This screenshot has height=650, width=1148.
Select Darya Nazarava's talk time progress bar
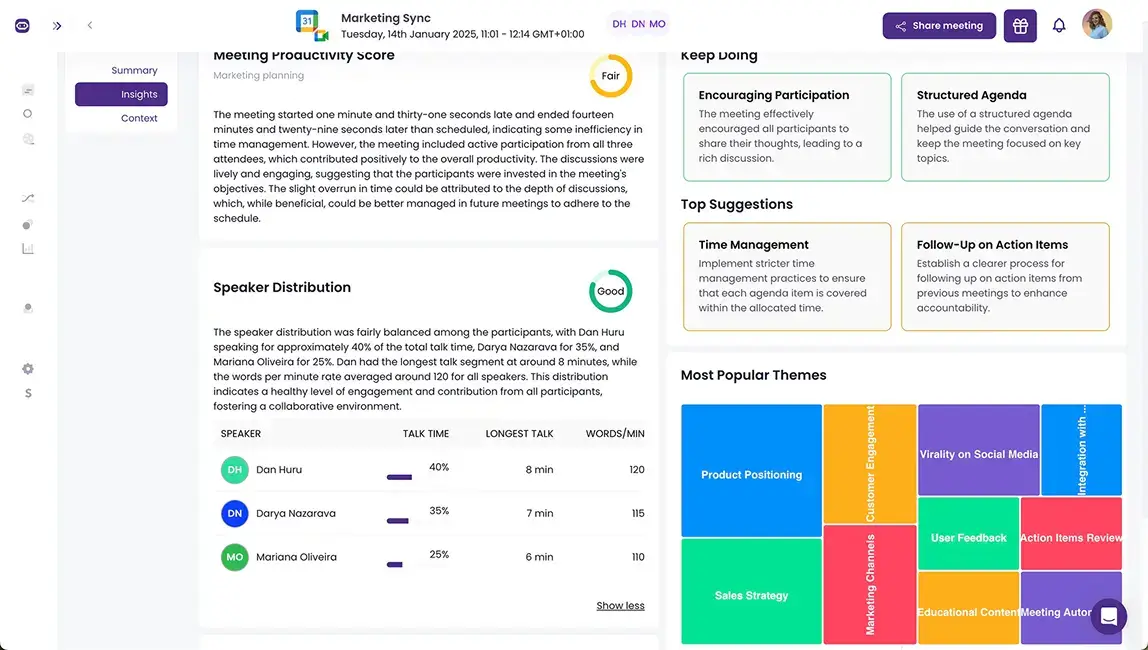tap(397, 520)
